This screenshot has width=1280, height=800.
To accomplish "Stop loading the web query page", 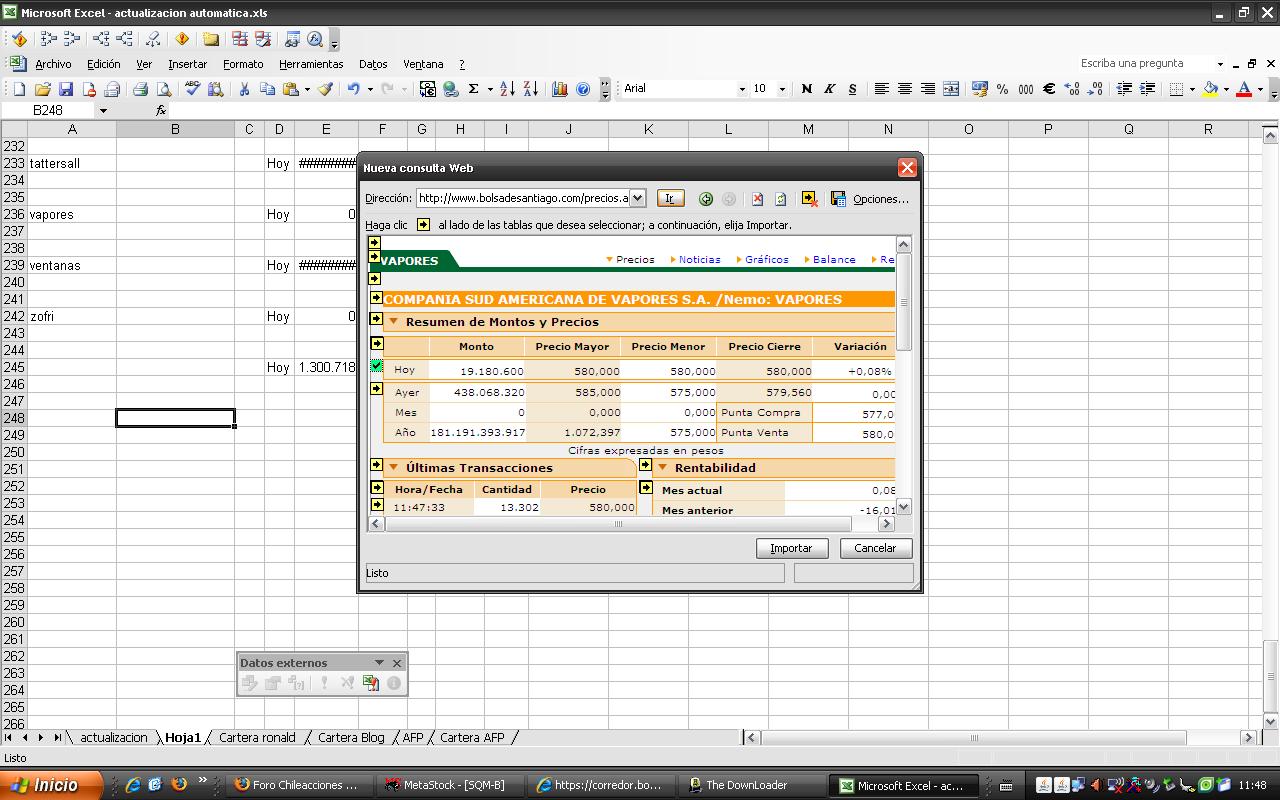I will point(758,199).
